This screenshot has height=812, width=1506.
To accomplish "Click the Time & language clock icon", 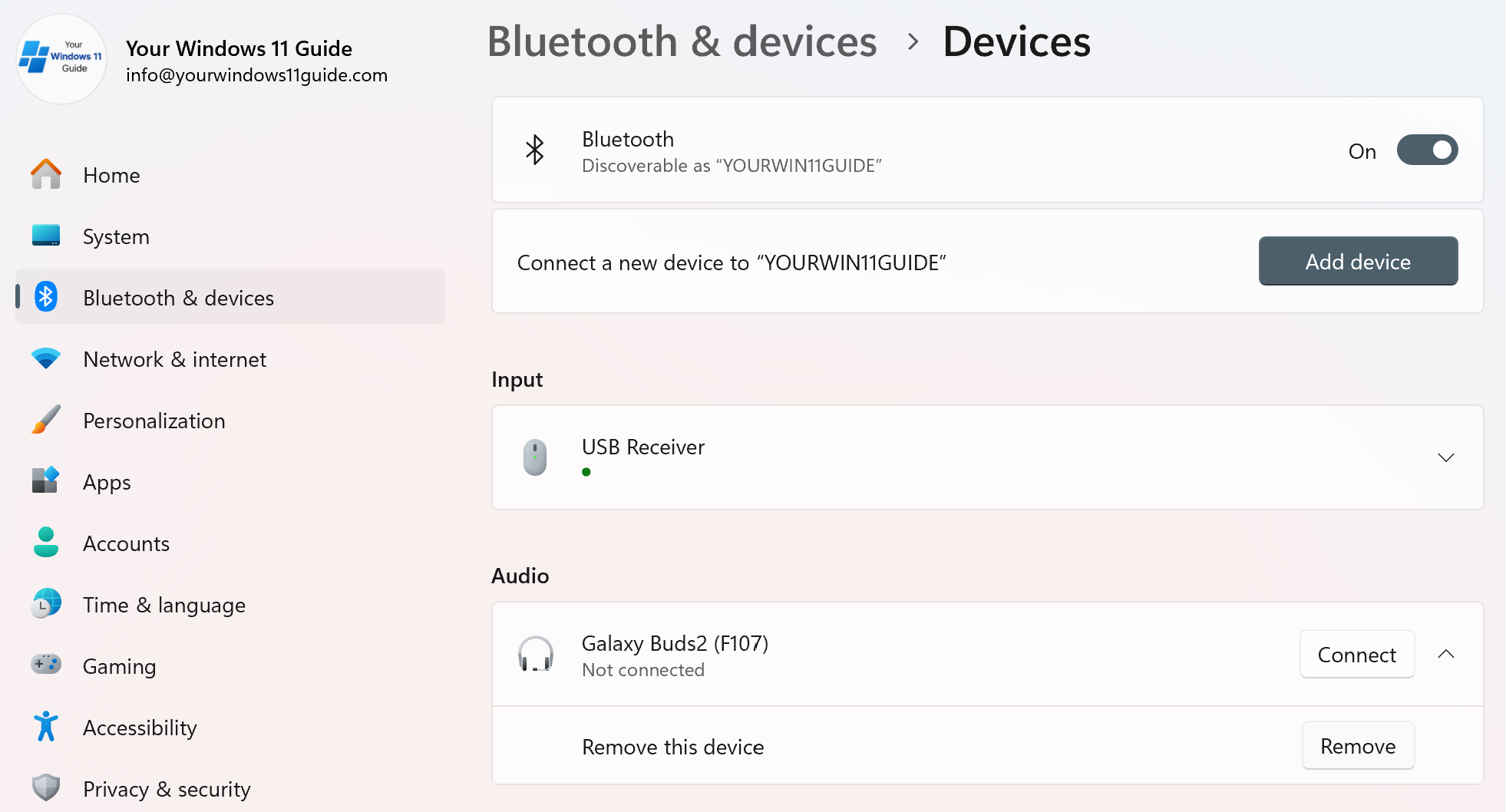I will click(46, 604).
